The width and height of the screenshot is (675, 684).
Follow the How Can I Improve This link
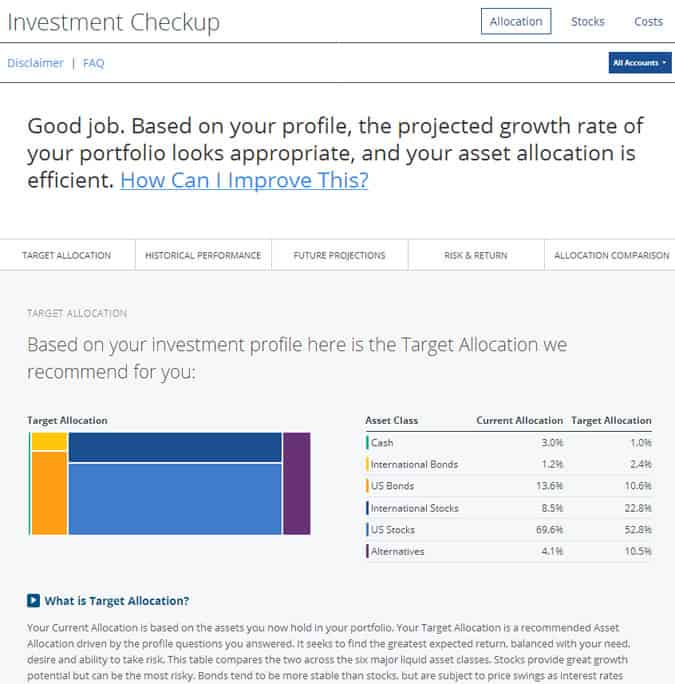coord(244,180)
